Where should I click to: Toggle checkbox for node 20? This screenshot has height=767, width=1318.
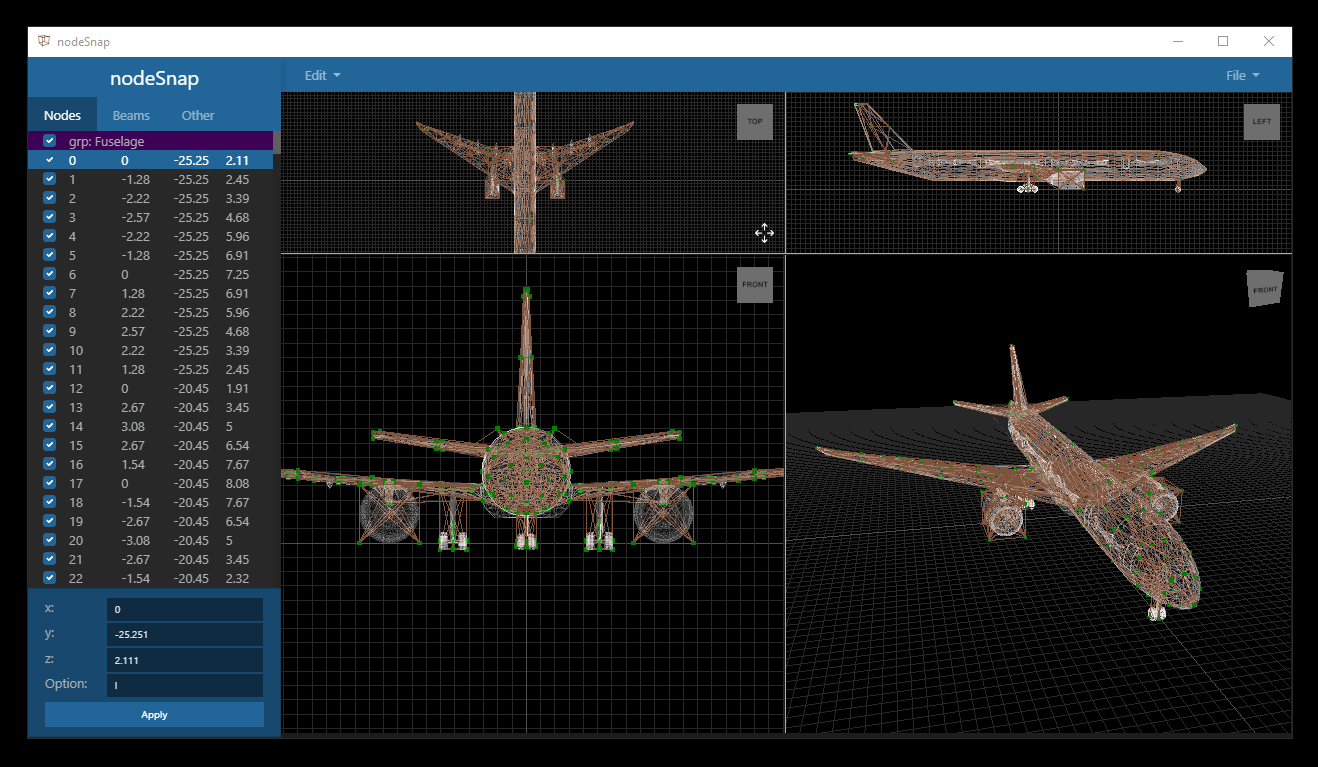click(50, 540)
